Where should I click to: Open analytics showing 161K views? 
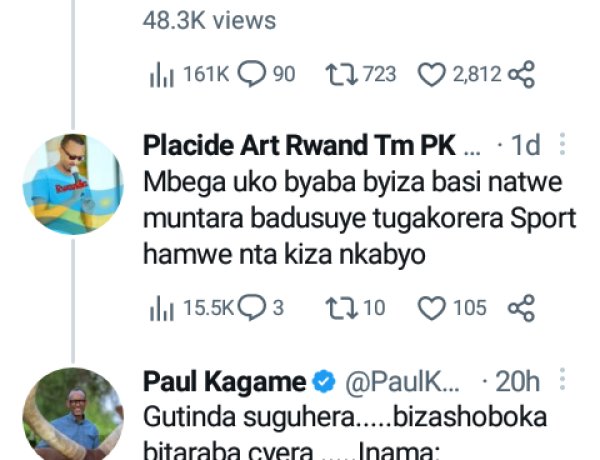tap(189, 75)
